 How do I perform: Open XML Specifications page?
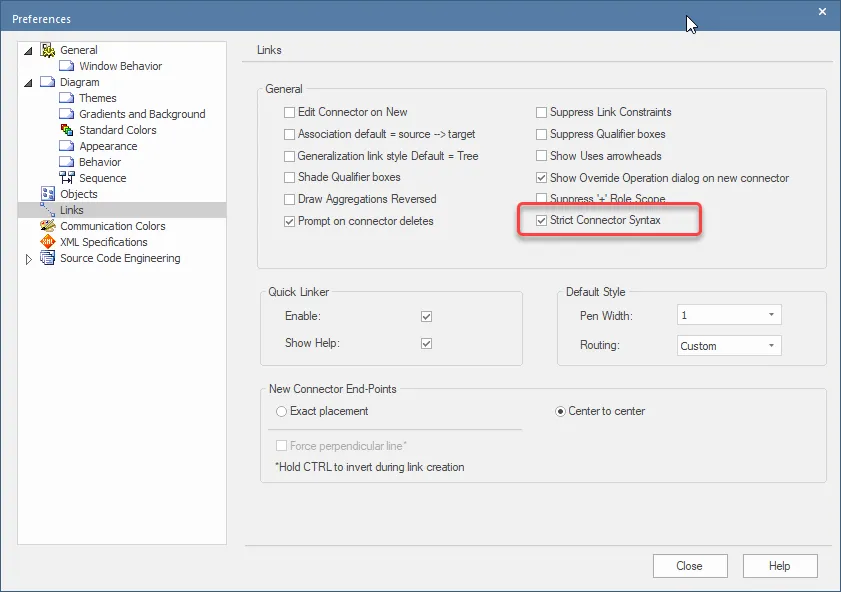tap(104, 242)
